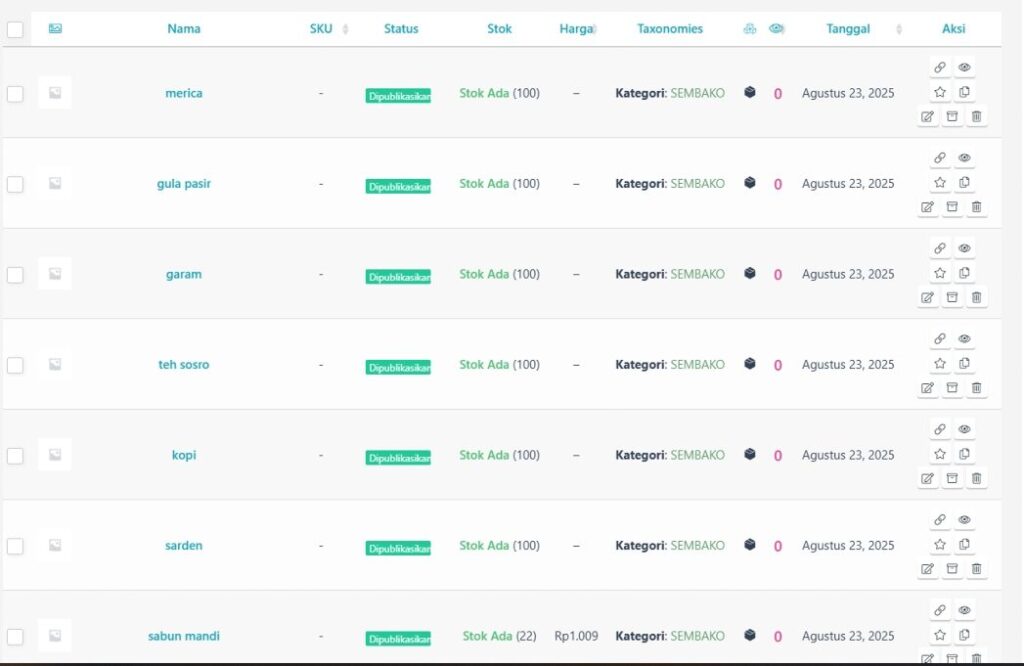1024x666 pixels.
Task: Click the star icon for gula pasir
Action: coord(940,183)
